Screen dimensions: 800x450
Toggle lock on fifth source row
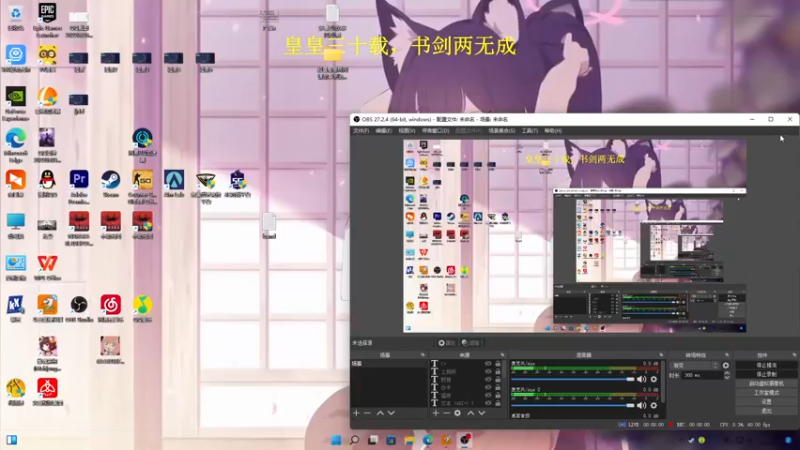(x=498, y=395)
